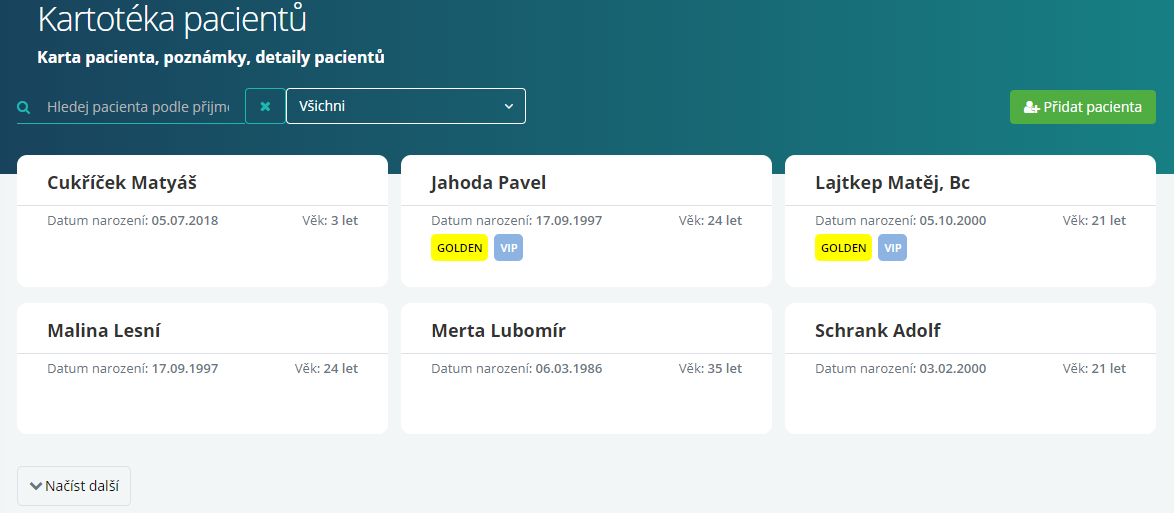Open the Všichni filter dropdown
This screenshot has width=1174, height=513.
[x=406, y=106]
